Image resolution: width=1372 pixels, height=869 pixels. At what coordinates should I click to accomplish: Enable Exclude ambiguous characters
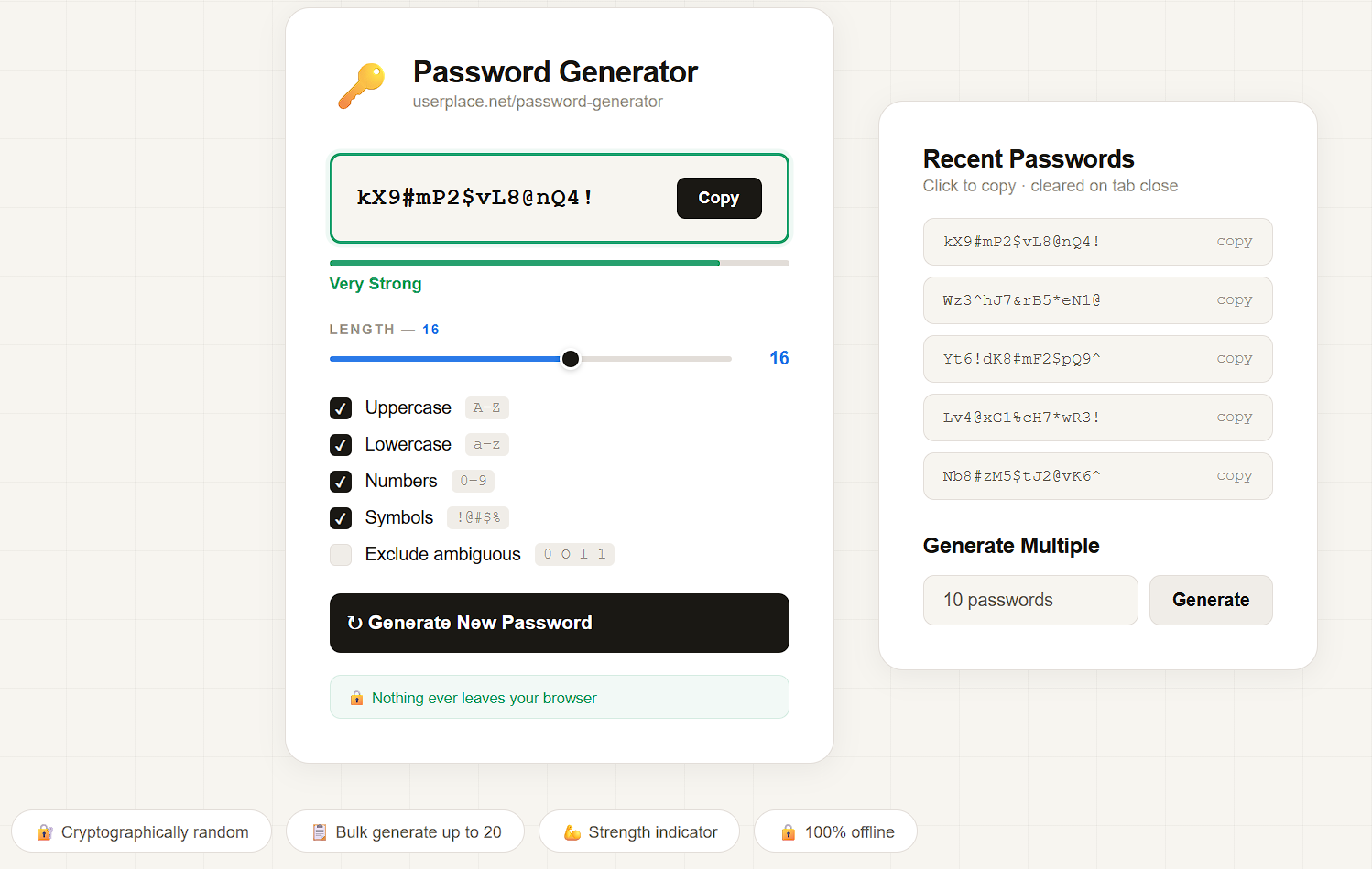pos(340,554)
